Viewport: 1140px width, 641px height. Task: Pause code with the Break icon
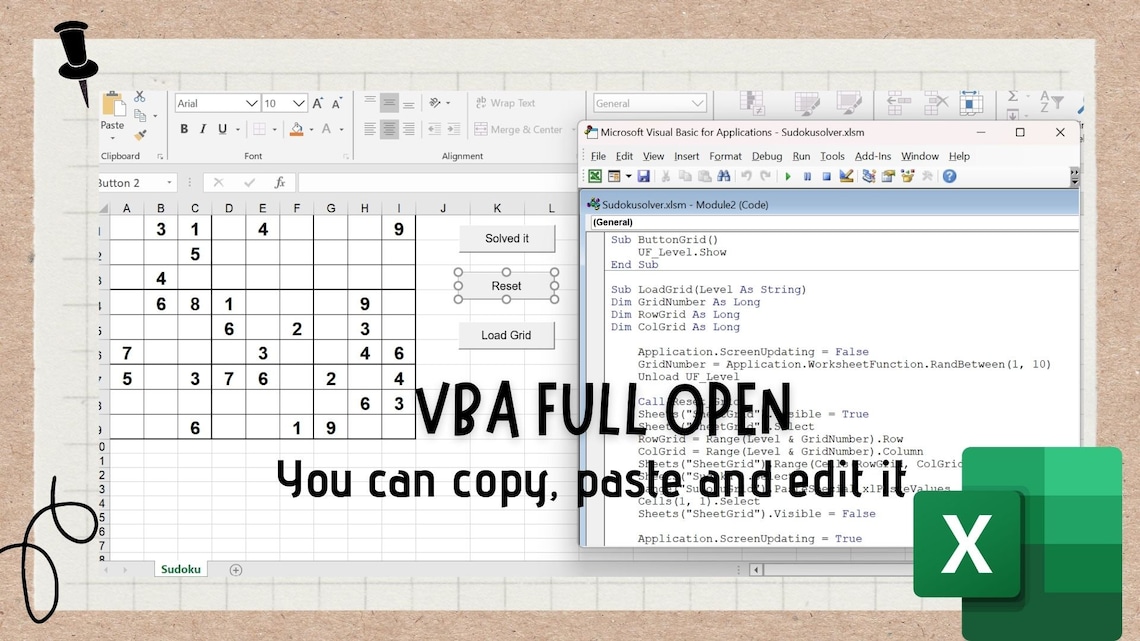click(x=808, y=176)
